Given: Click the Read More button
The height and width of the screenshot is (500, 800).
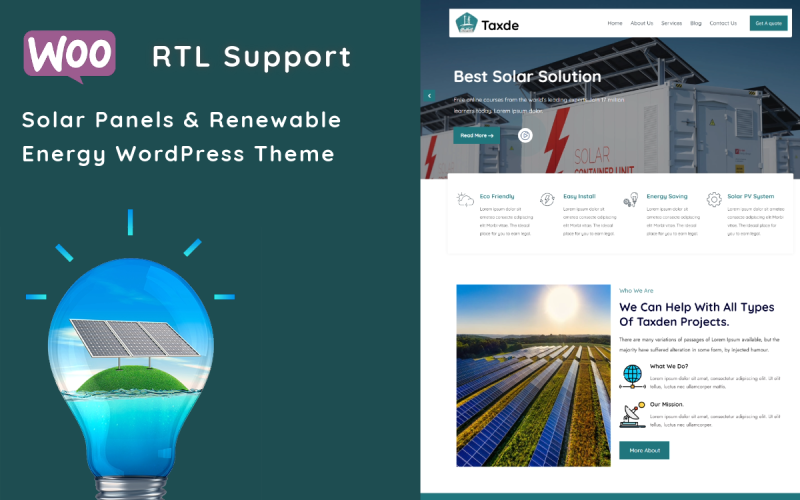Looking at the screenshot, I should pos(474,135).
